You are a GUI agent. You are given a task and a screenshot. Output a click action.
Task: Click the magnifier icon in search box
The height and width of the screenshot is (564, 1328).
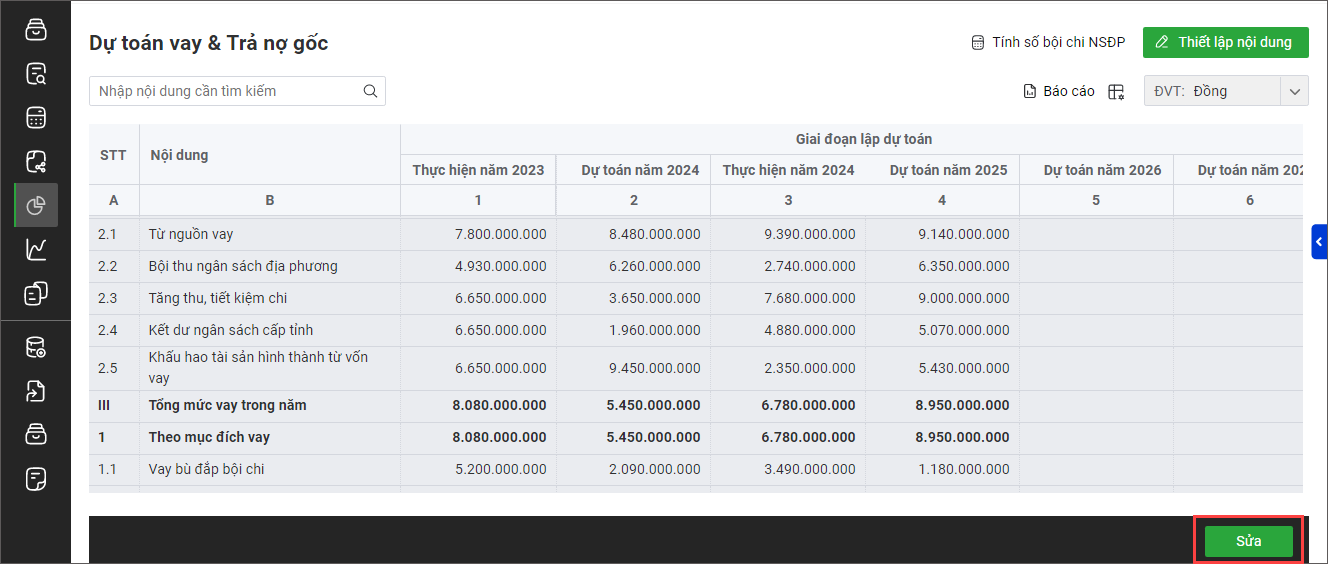tap(370, 91)
